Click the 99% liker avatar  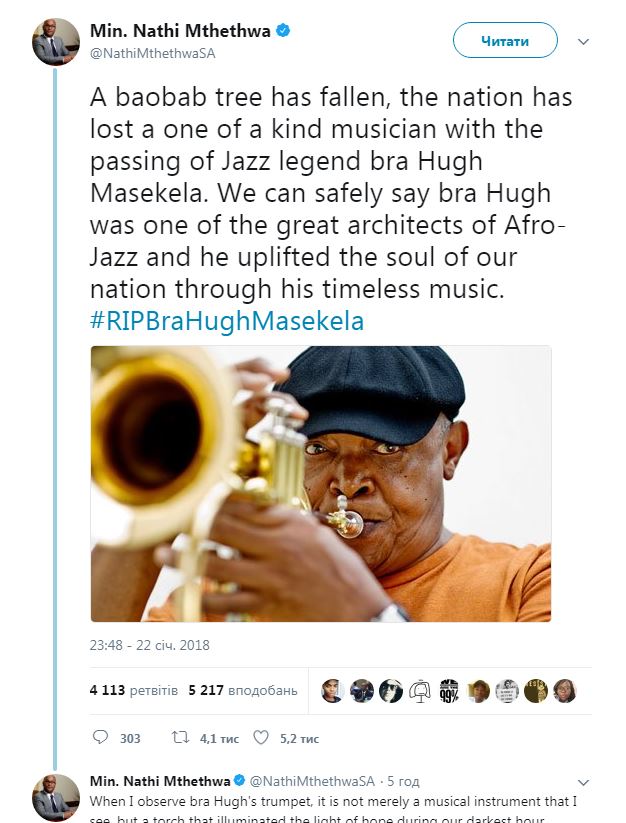[449, 691]
